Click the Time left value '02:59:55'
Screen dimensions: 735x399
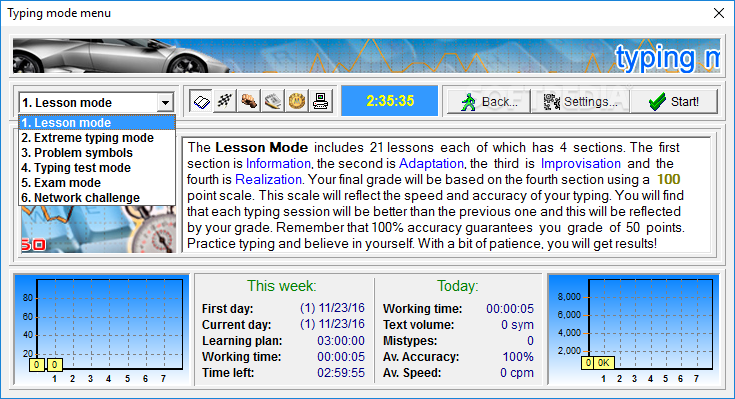click(341, 373)
